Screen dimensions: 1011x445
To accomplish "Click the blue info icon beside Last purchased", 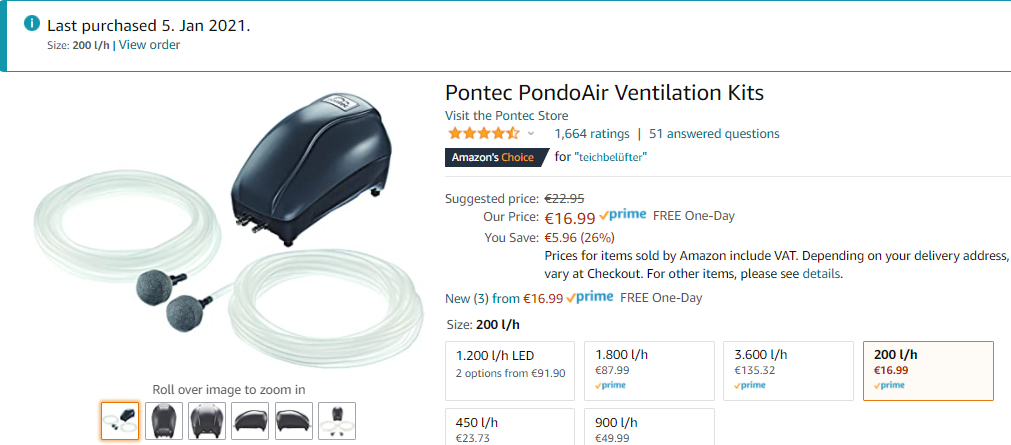I will [32, 24].
